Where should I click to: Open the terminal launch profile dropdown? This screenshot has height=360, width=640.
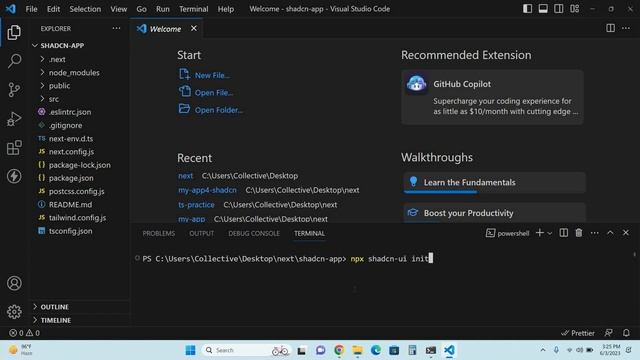(x=549, y=233)
